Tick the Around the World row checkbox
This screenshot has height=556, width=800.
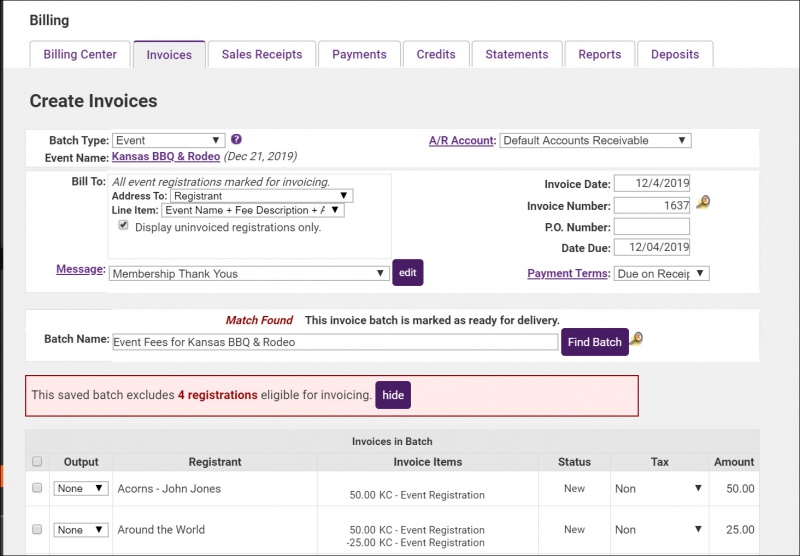[38, 529]
